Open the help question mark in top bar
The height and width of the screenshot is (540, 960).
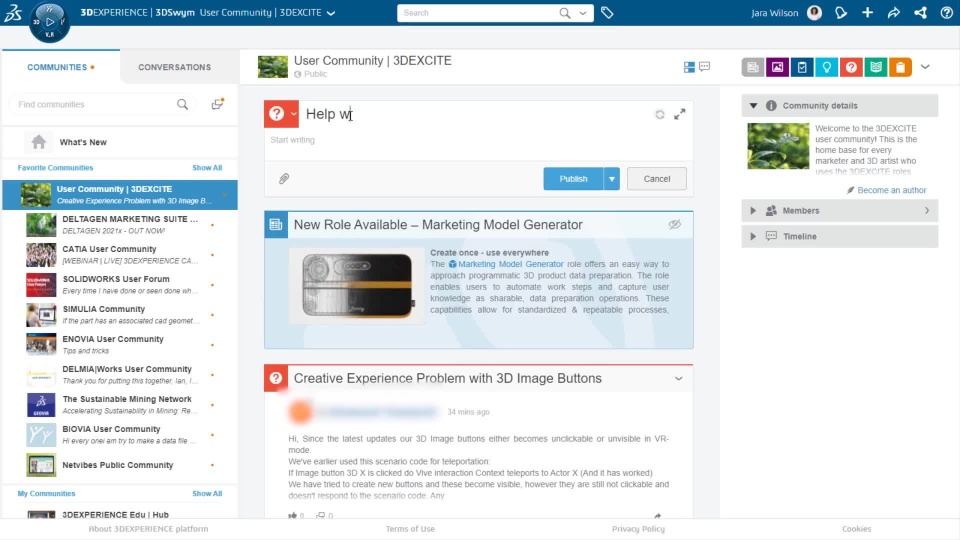pos(947,13)
